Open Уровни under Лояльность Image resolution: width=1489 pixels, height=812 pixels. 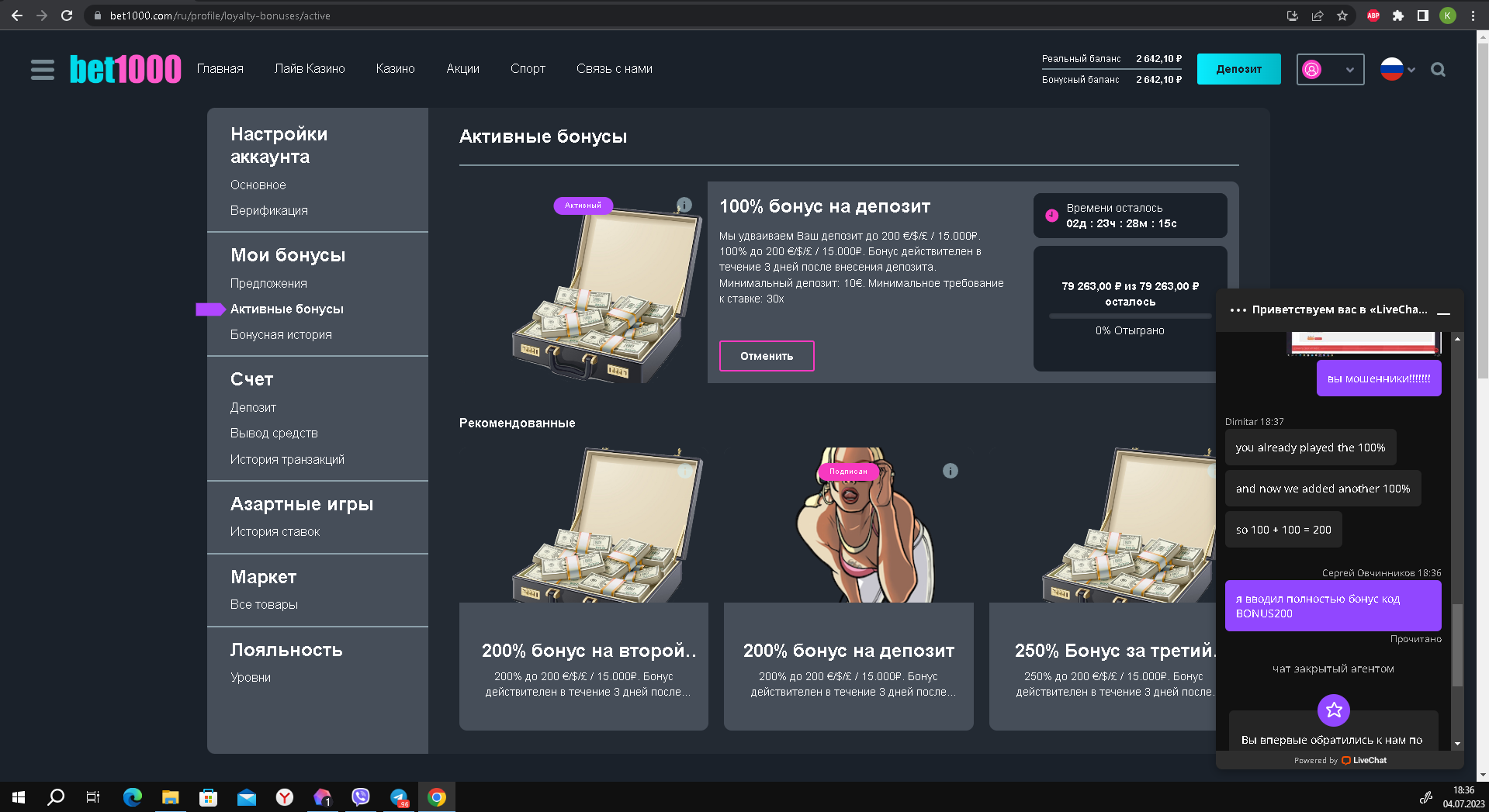point(251,678)
